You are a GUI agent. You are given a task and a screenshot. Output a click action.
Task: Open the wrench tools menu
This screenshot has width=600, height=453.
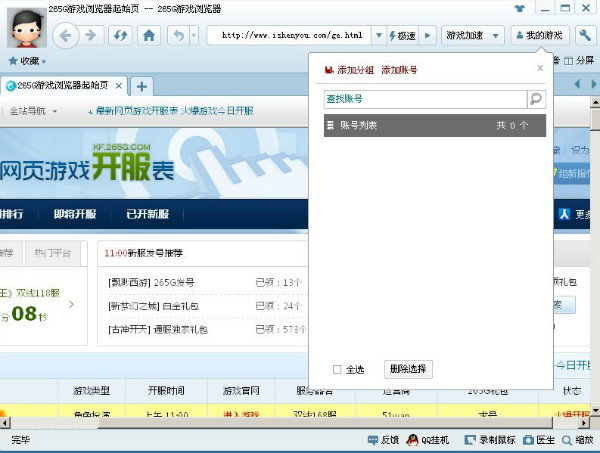585,36
